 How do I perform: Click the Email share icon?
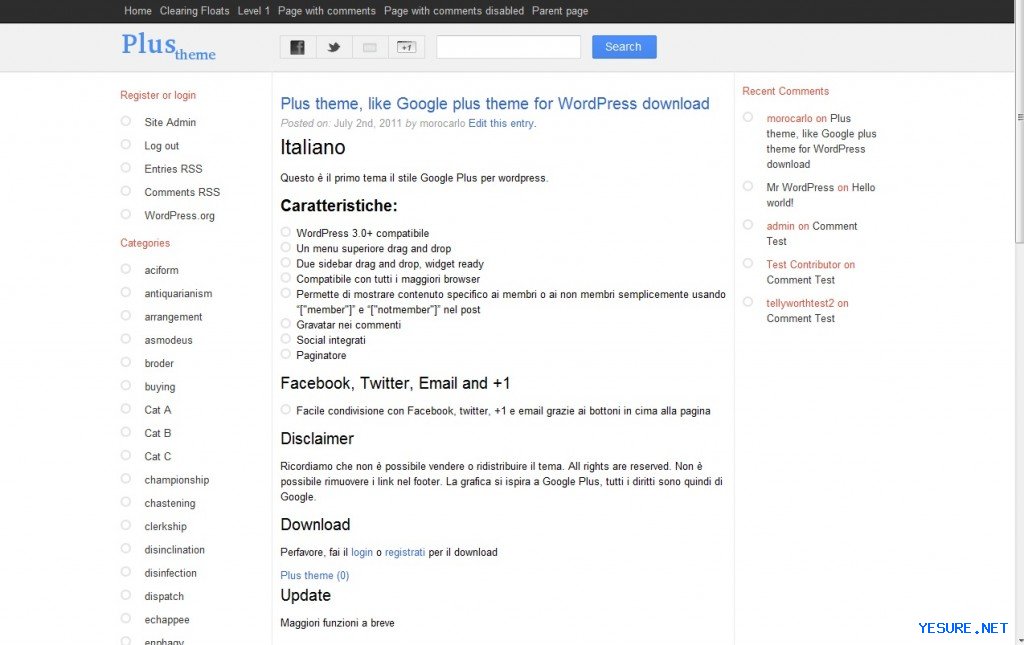370,47
